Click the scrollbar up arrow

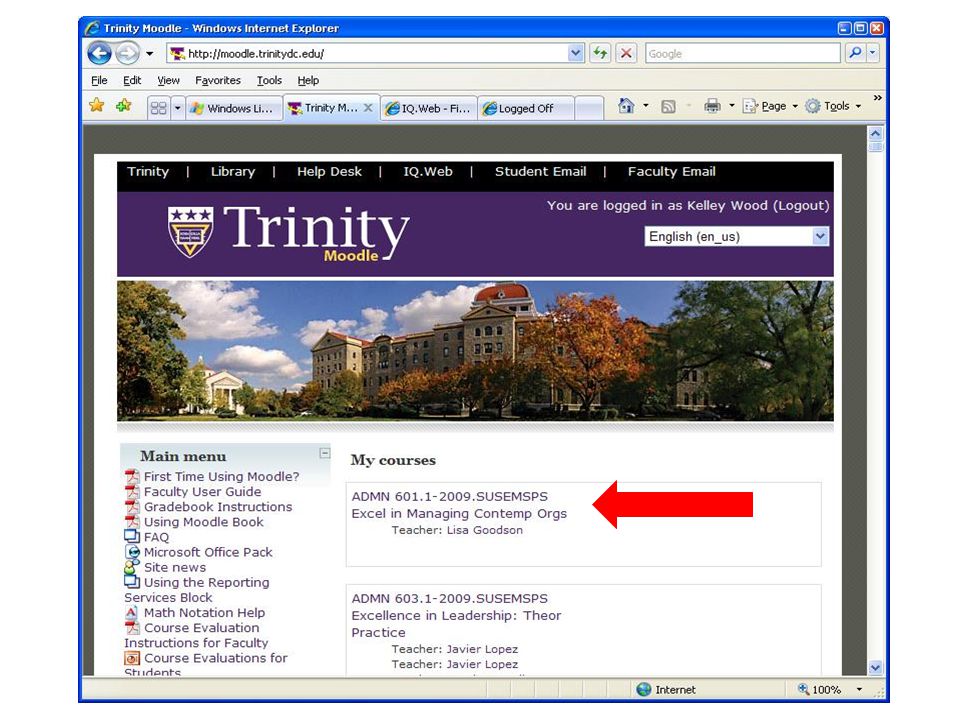coord(876,133)
